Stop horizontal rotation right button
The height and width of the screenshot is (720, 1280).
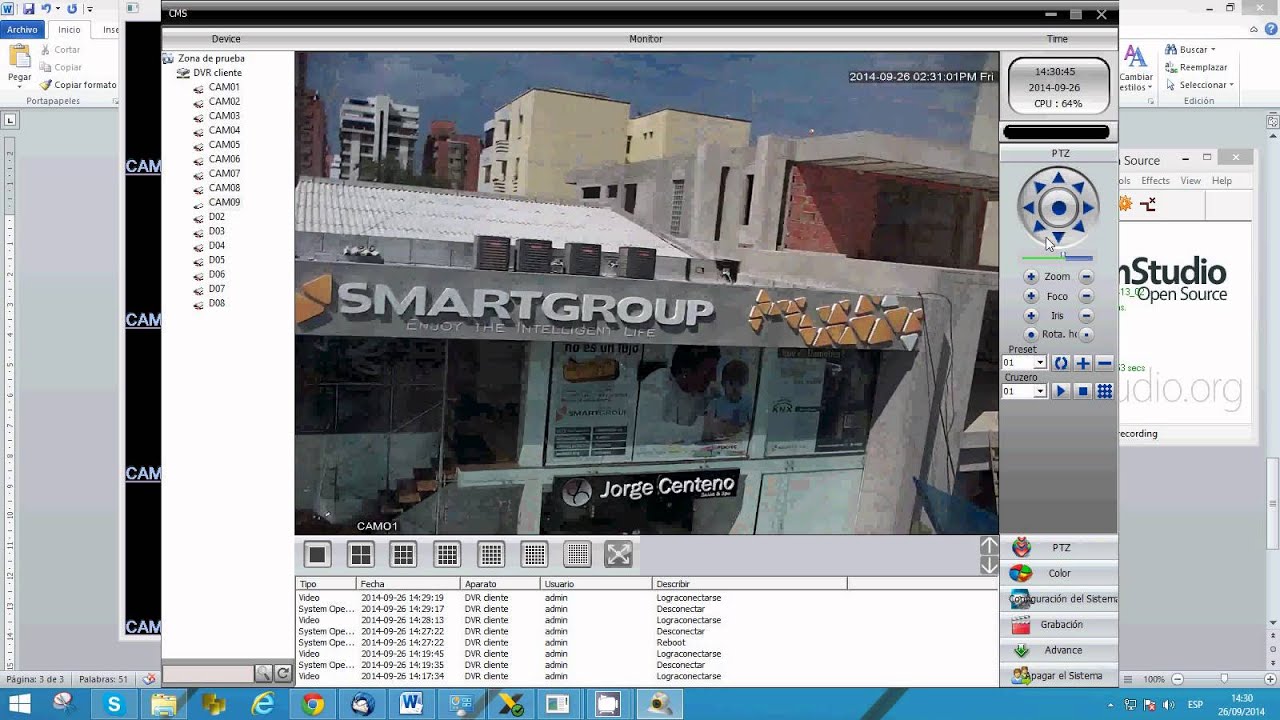1086,334
